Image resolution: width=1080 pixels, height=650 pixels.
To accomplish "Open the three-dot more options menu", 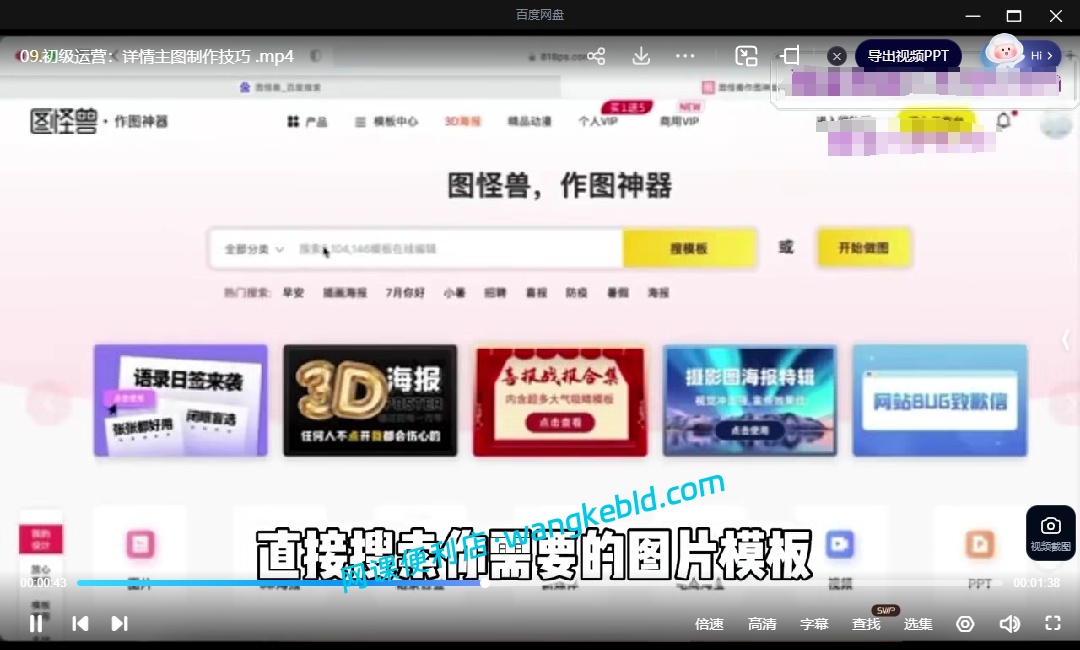I will coord(685,56).
